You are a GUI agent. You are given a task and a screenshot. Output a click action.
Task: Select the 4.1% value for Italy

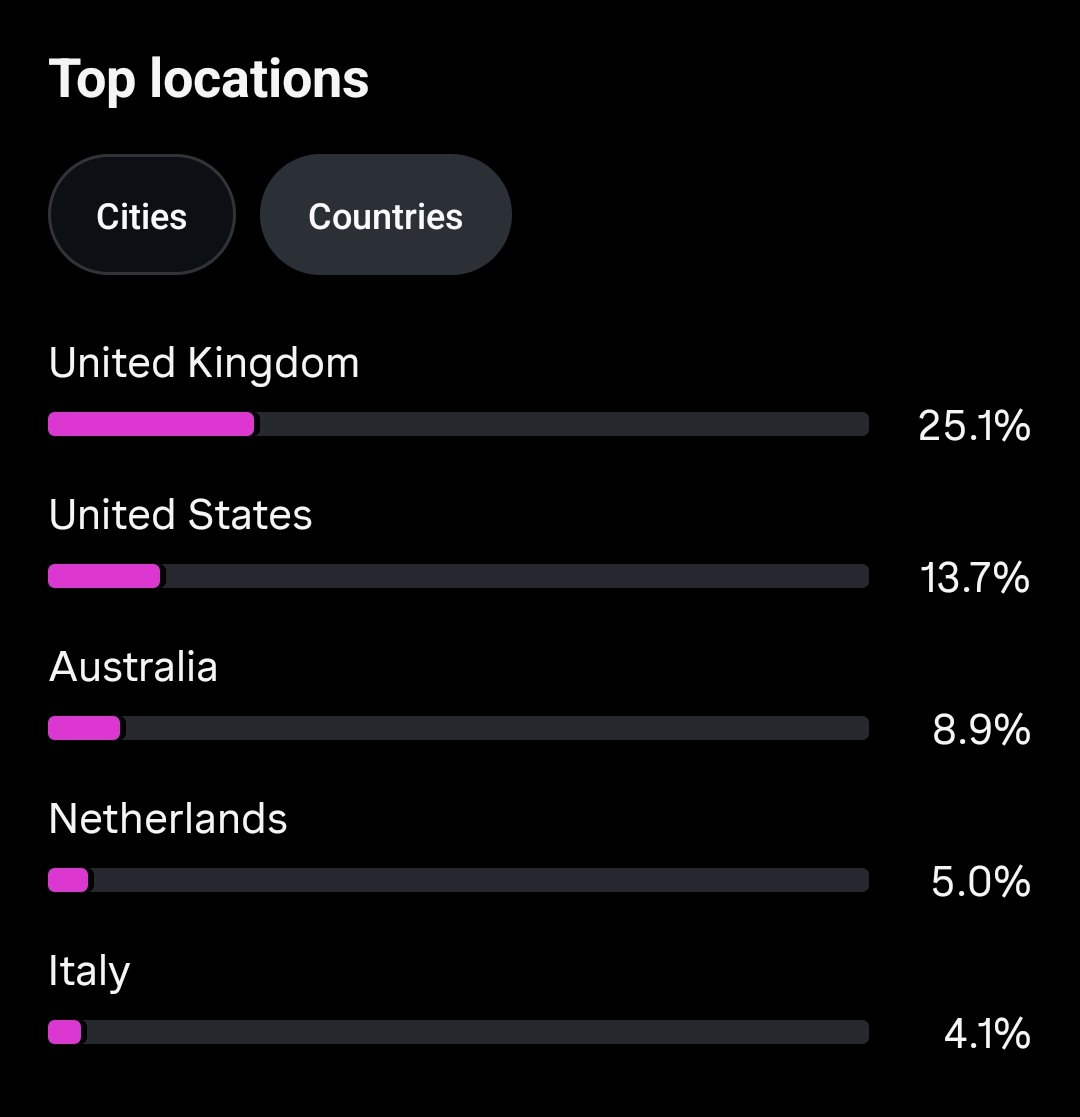(987, 1034)
